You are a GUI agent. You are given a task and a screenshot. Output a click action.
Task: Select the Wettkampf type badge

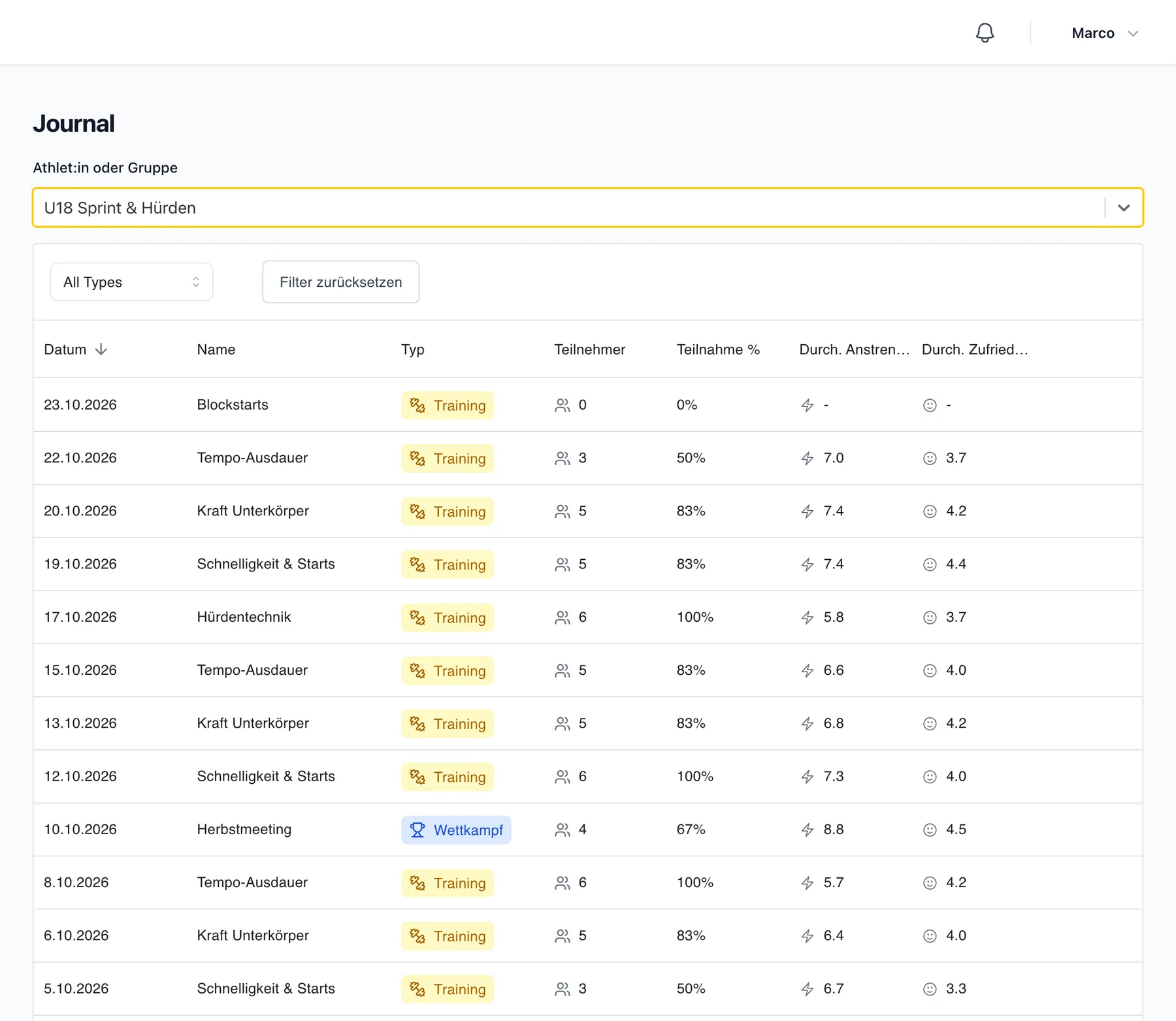456,830
